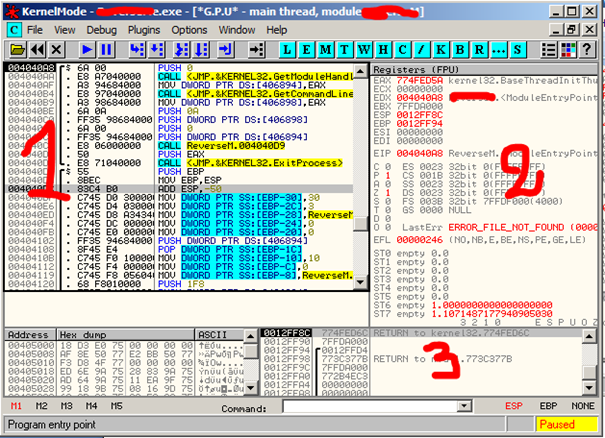Restart the program with the rewind icon
This screenshot has width=605, height=438.
point(34,48)
